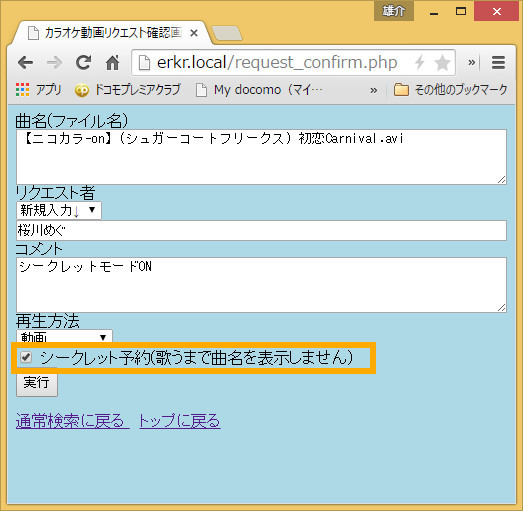Bookmark this page with the star icon

(x=442, y=62)
